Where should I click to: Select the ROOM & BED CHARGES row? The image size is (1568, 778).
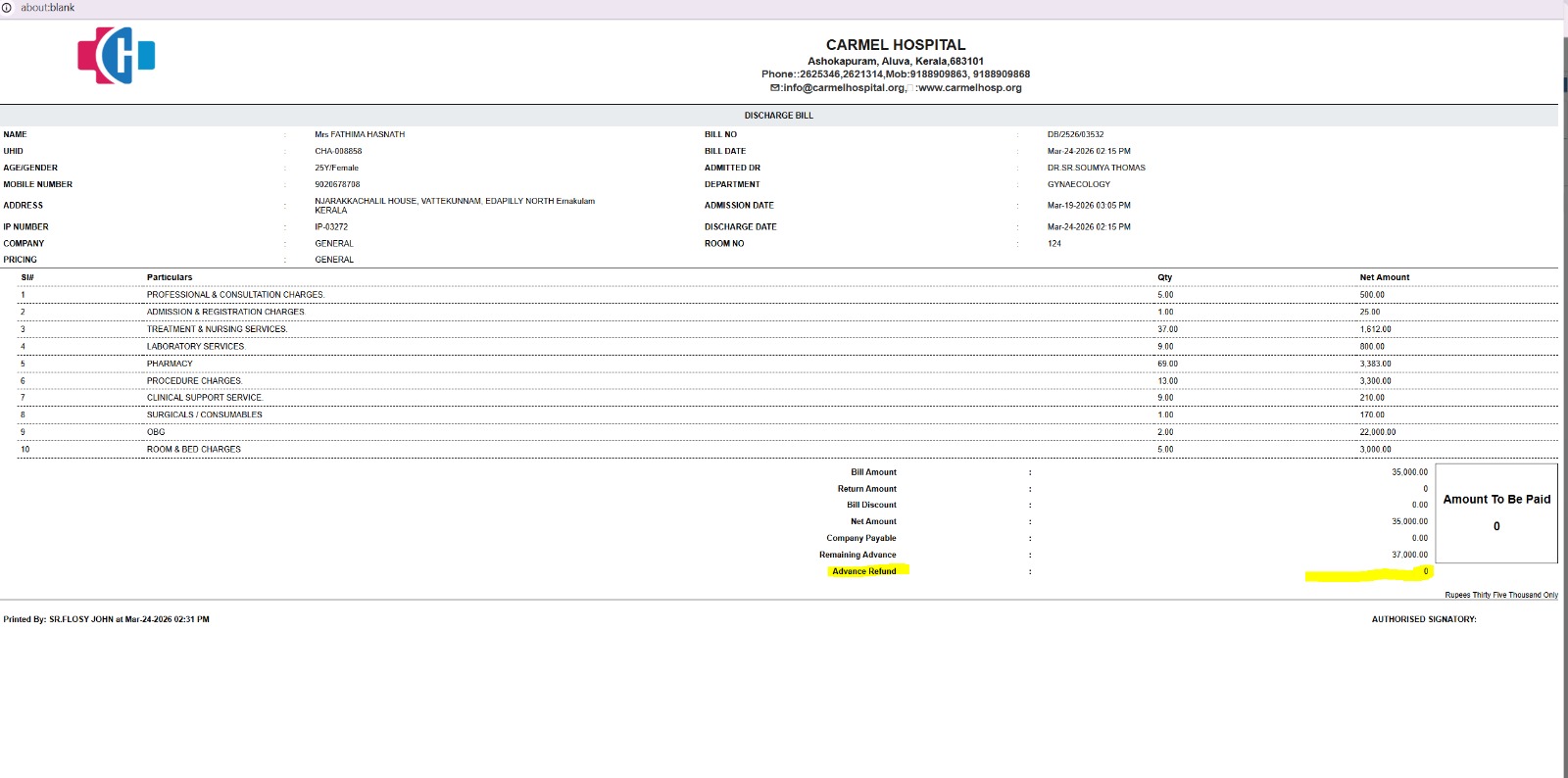click(x=194, y=450)
